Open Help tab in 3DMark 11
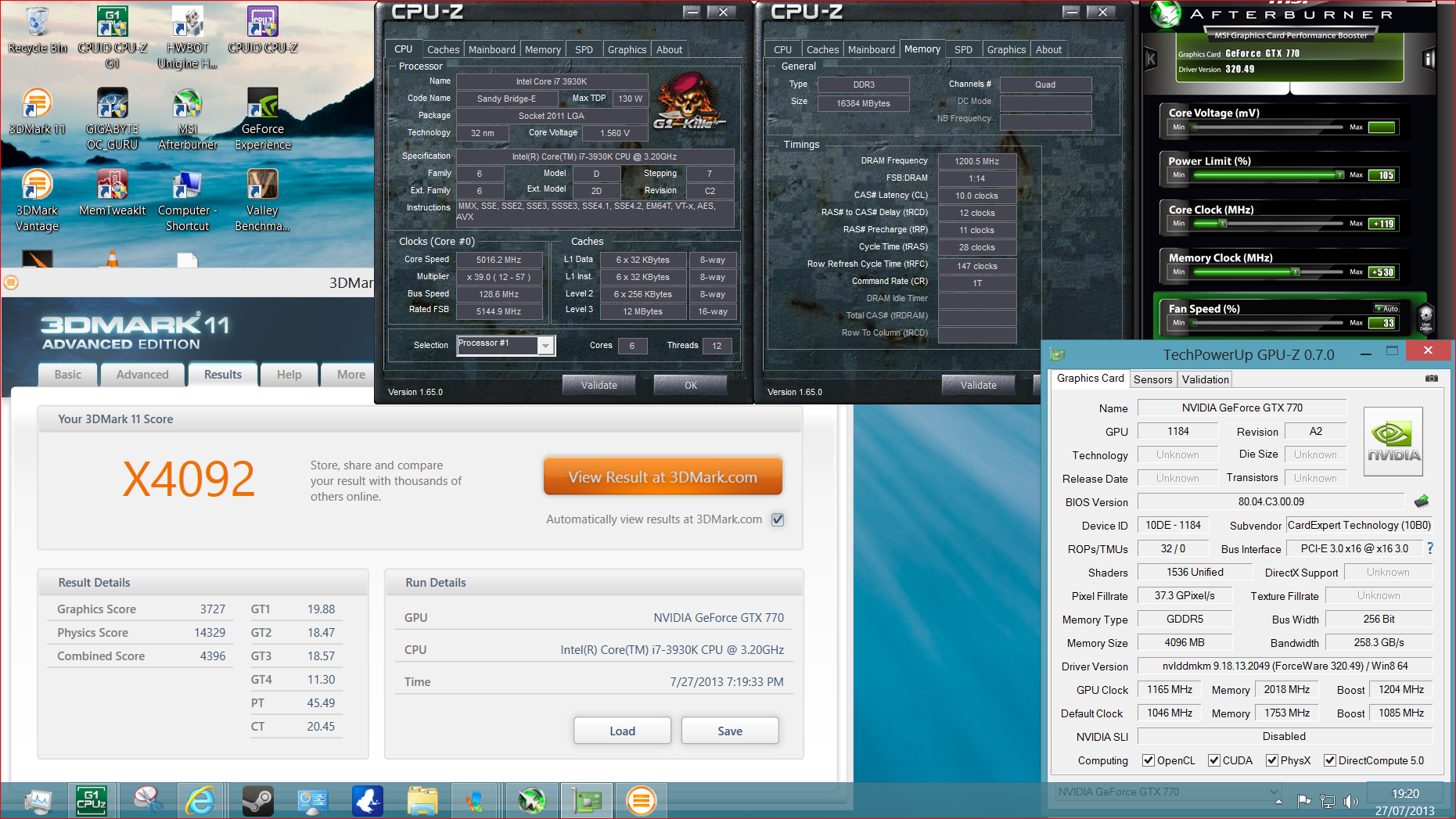Viewport: 1456px width, 819px height. coord(289,375)
